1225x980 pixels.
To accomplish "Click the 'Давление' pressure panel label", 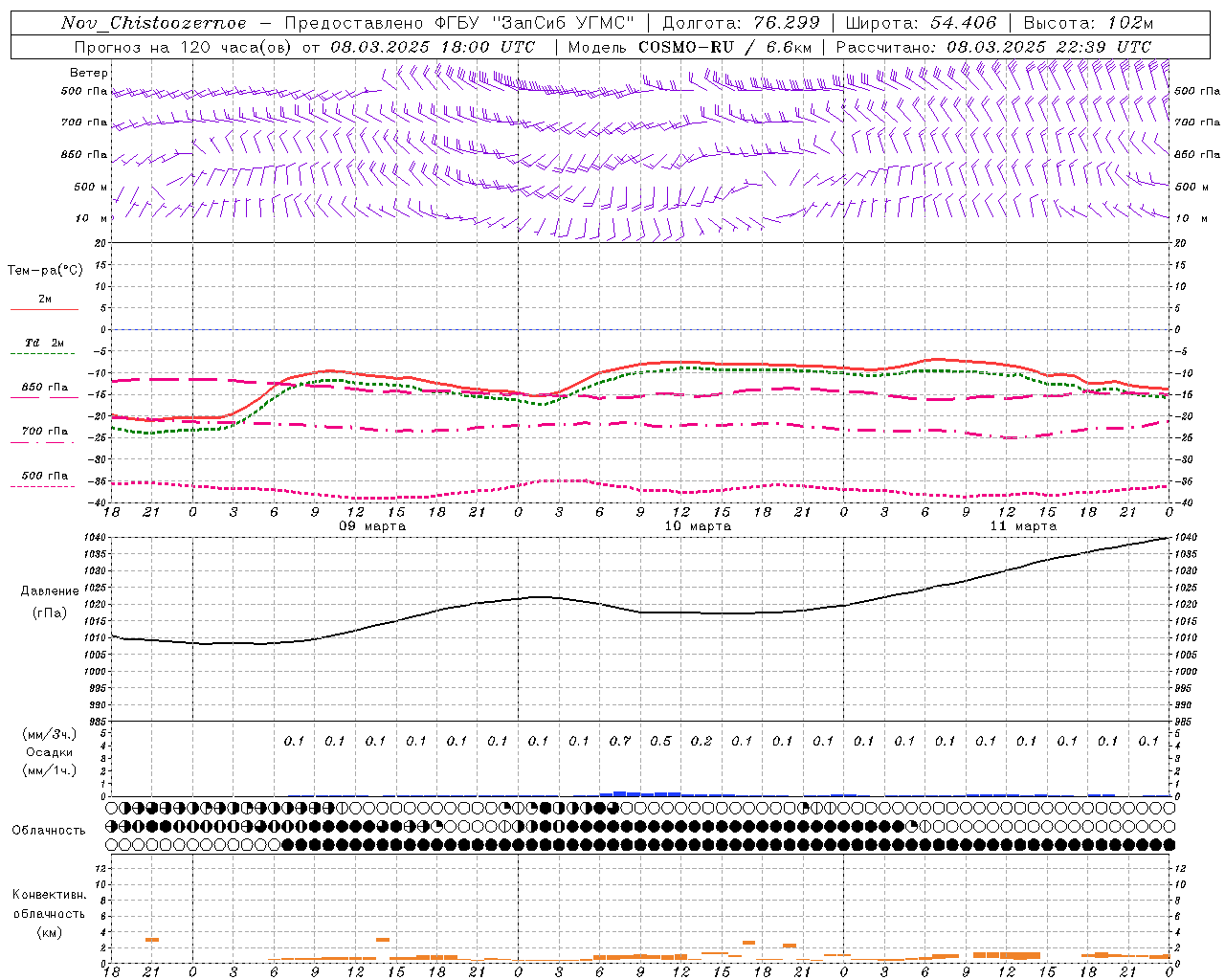I will point(50,591).
